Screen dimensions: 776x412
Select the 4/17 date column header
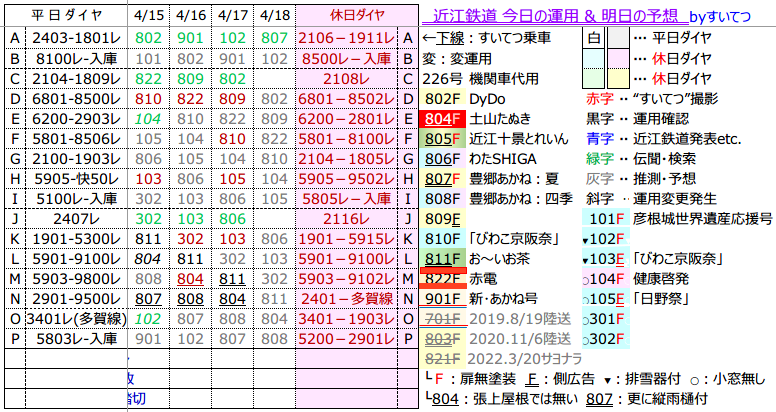(233, 15)
